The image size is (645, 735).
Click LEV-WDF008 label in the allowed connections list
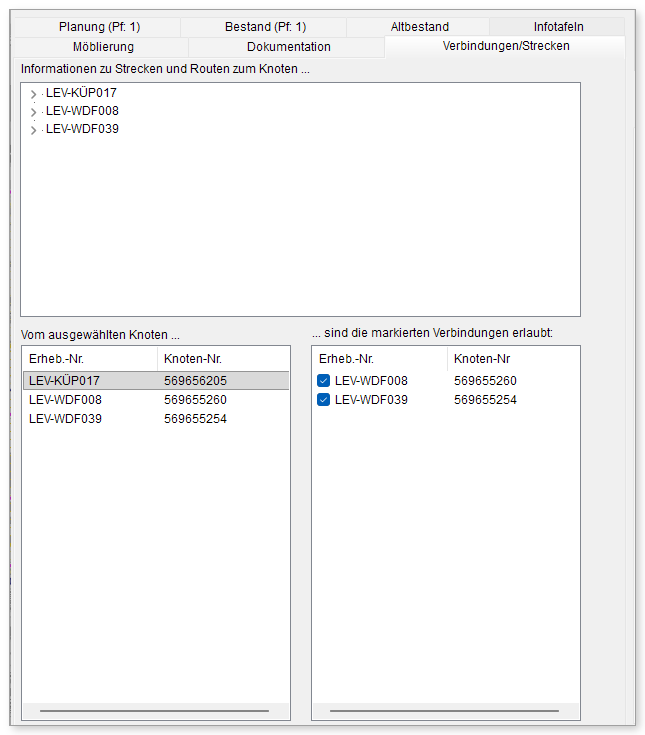pos(371,381)
